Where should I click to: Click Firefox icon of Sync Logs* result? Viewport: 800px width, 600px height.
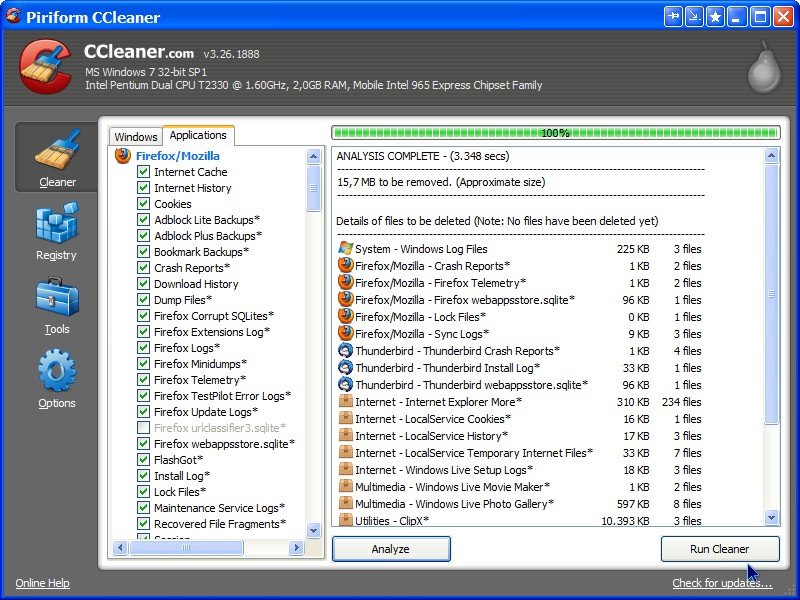pyautogui.click(x=345, y=333)
